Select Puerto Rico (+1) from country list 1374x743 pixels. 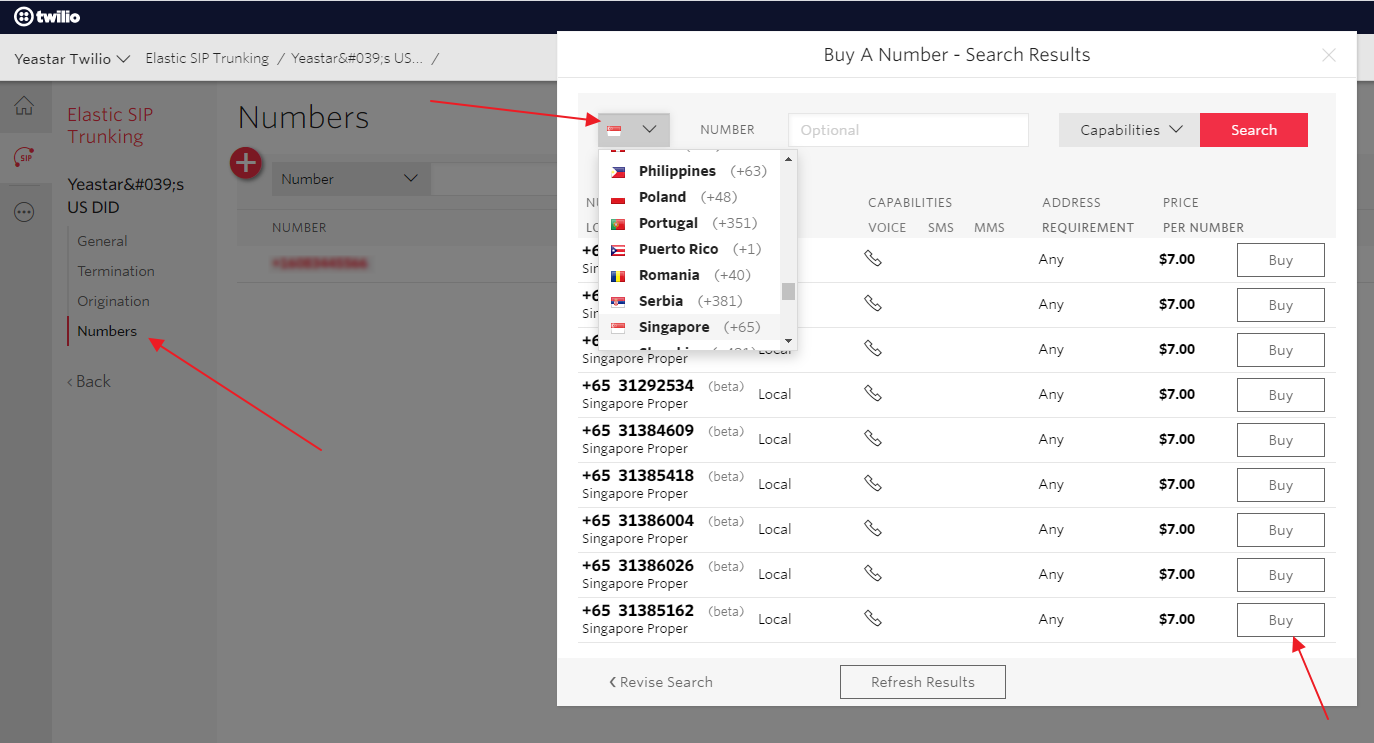tap(689, 249)
